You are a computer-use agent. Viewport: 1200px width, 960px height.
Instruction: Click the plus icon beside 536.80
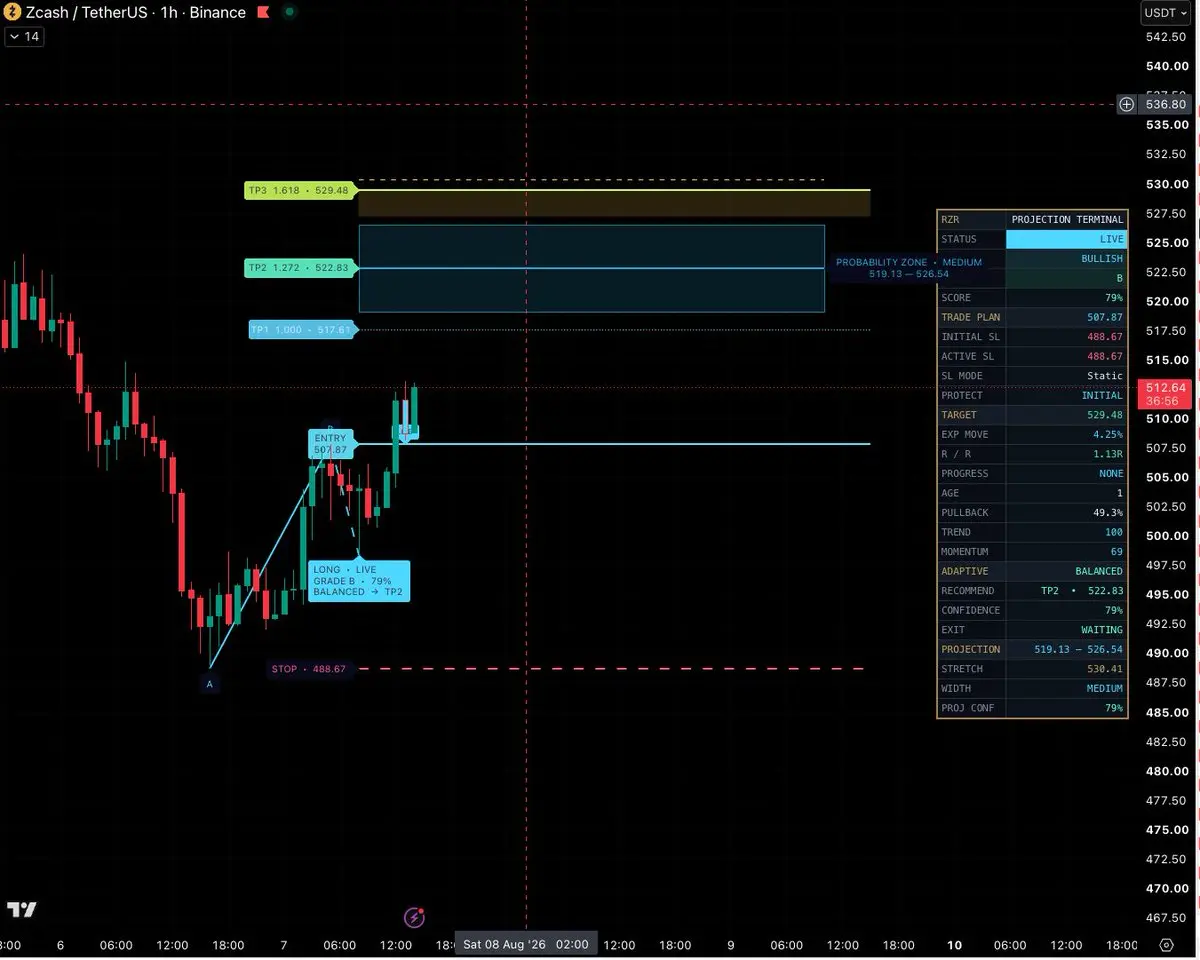[x=1126, y=104]
